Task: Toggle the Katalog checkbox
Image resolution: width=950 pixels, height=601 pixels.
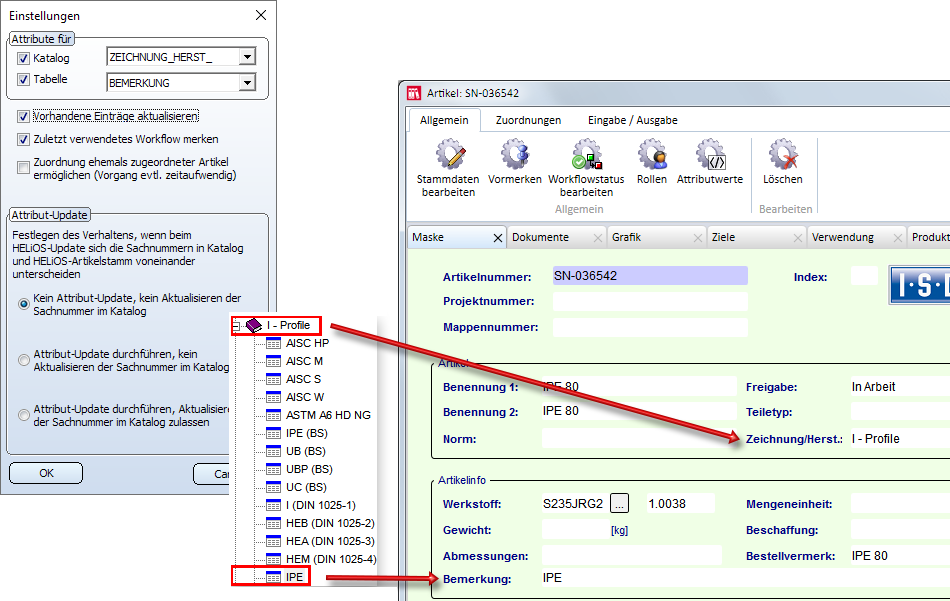Action: click(24, 58)
